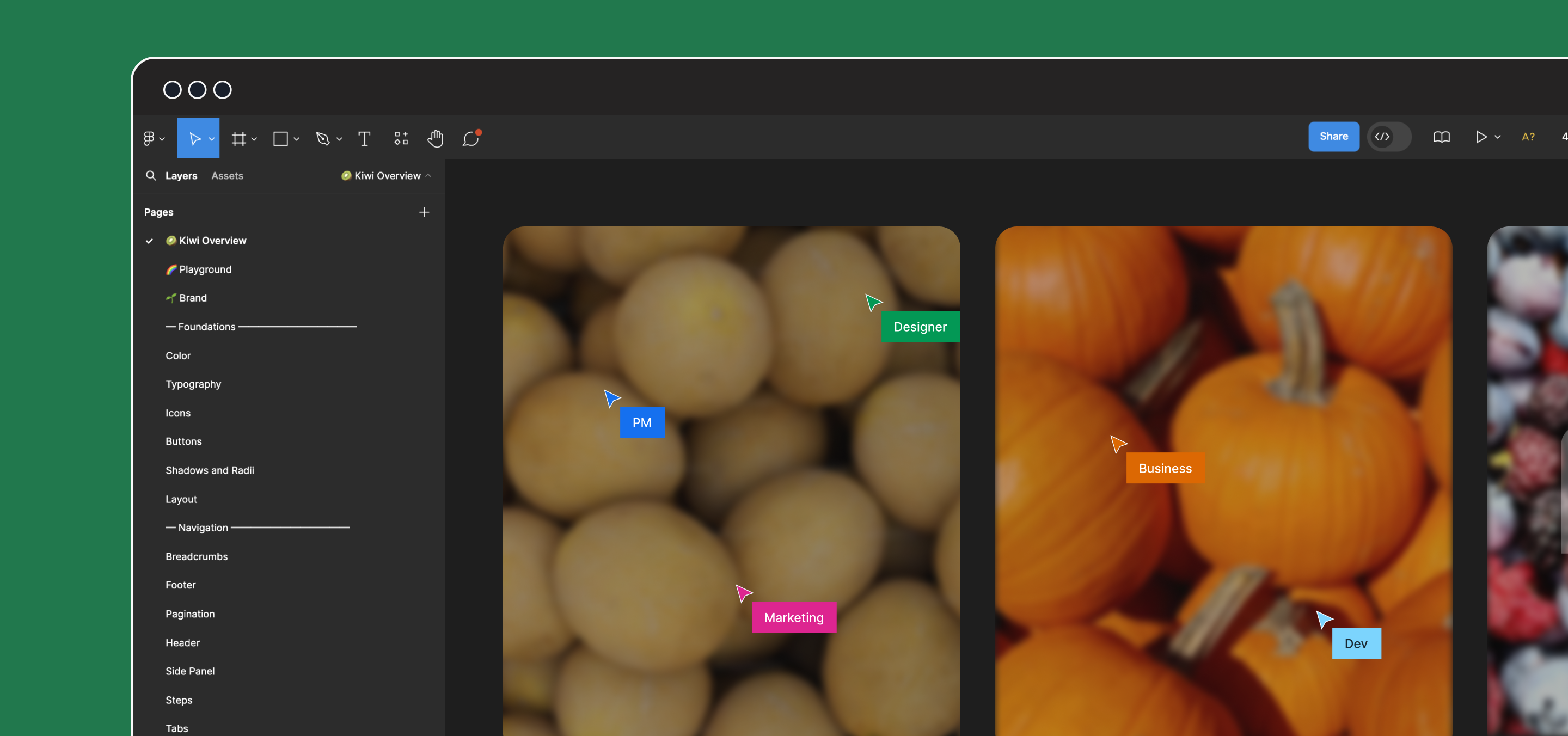Image resolution: width=1568 pixels, height=736 pixels.
Task: Open keyboard shortcuts help (A?)
Action: 1528,136
